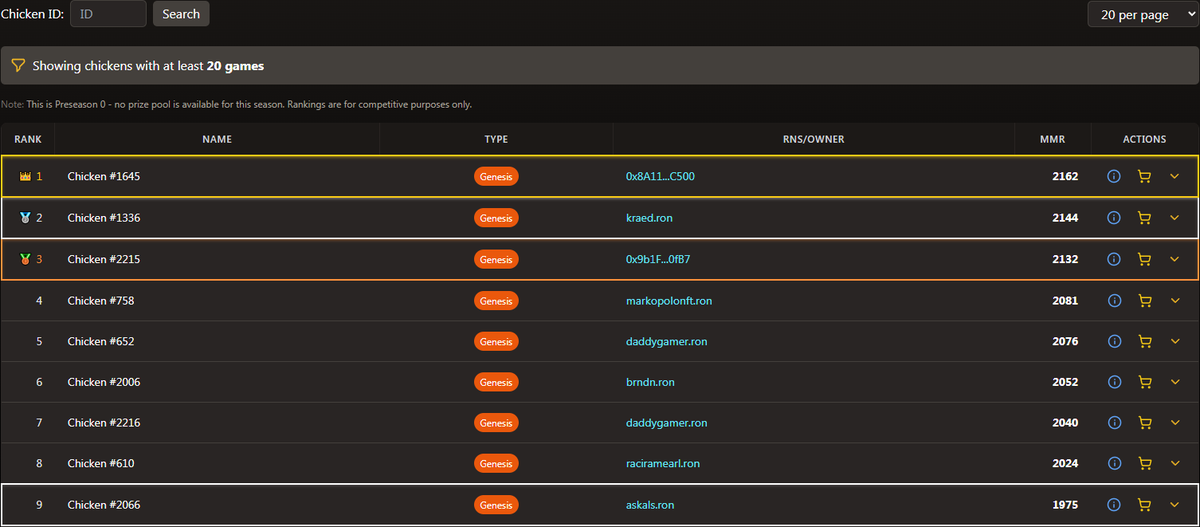Expand the Chicken #2216 row
Viewport: 1200px width, 527px height.
(x=1175, y=423)
